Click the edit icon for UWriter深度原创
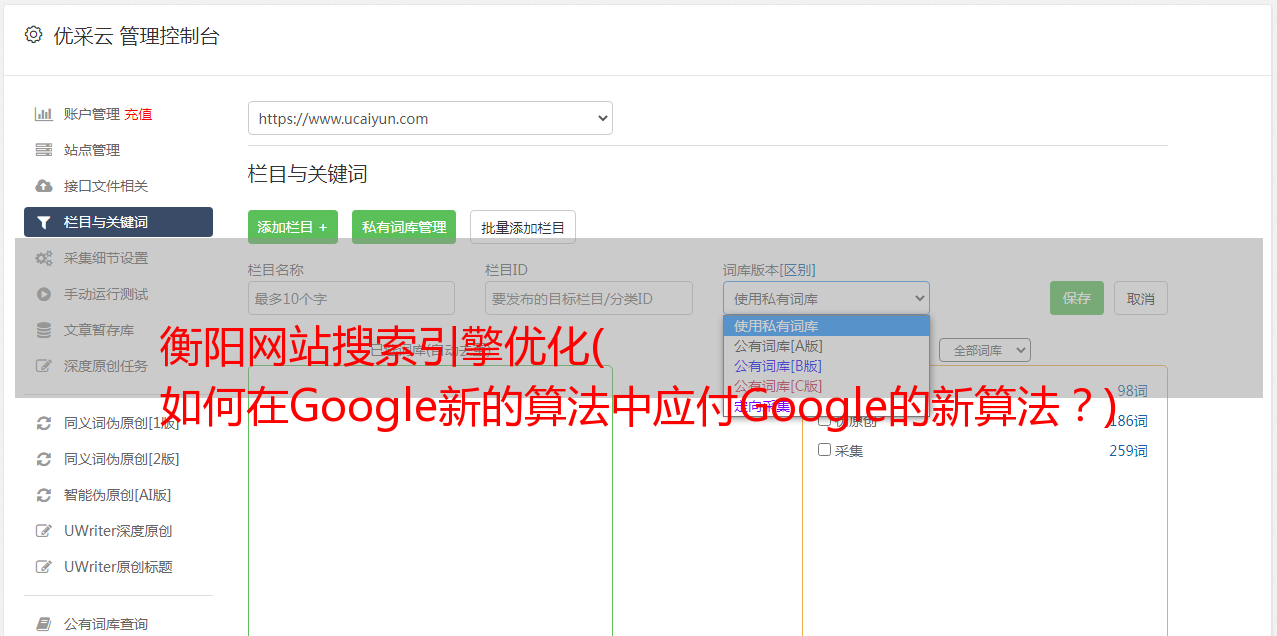Viewport: 1277px width, 636px height. [x=44, y=531]
